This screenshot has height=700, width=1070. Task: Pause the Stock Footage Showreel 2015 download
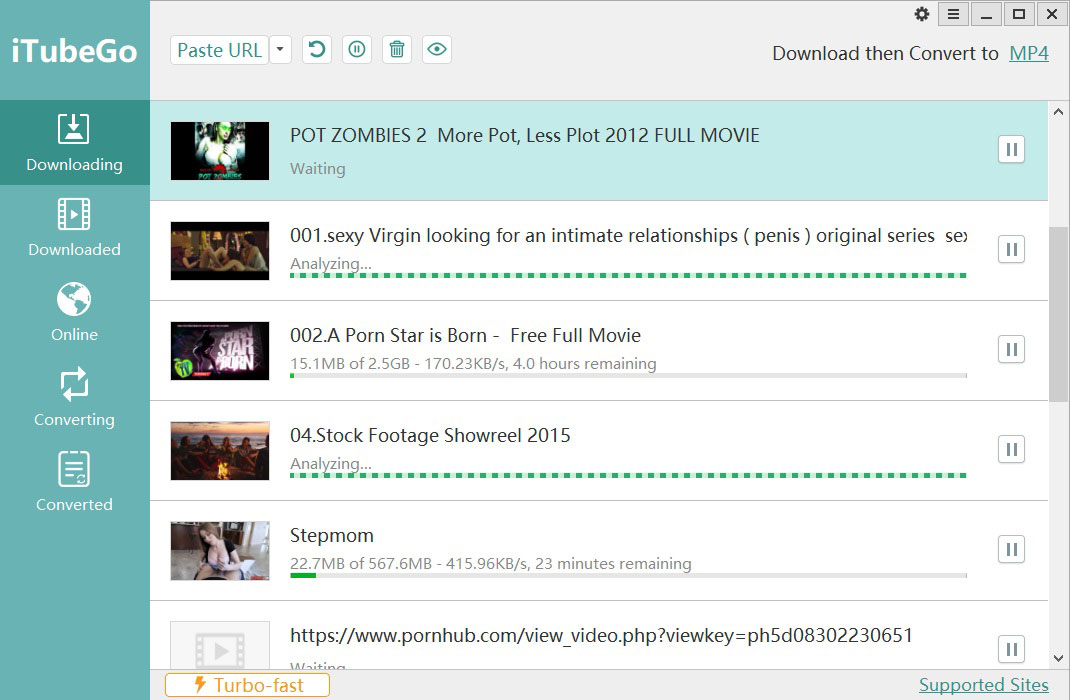pos(1011,450)
